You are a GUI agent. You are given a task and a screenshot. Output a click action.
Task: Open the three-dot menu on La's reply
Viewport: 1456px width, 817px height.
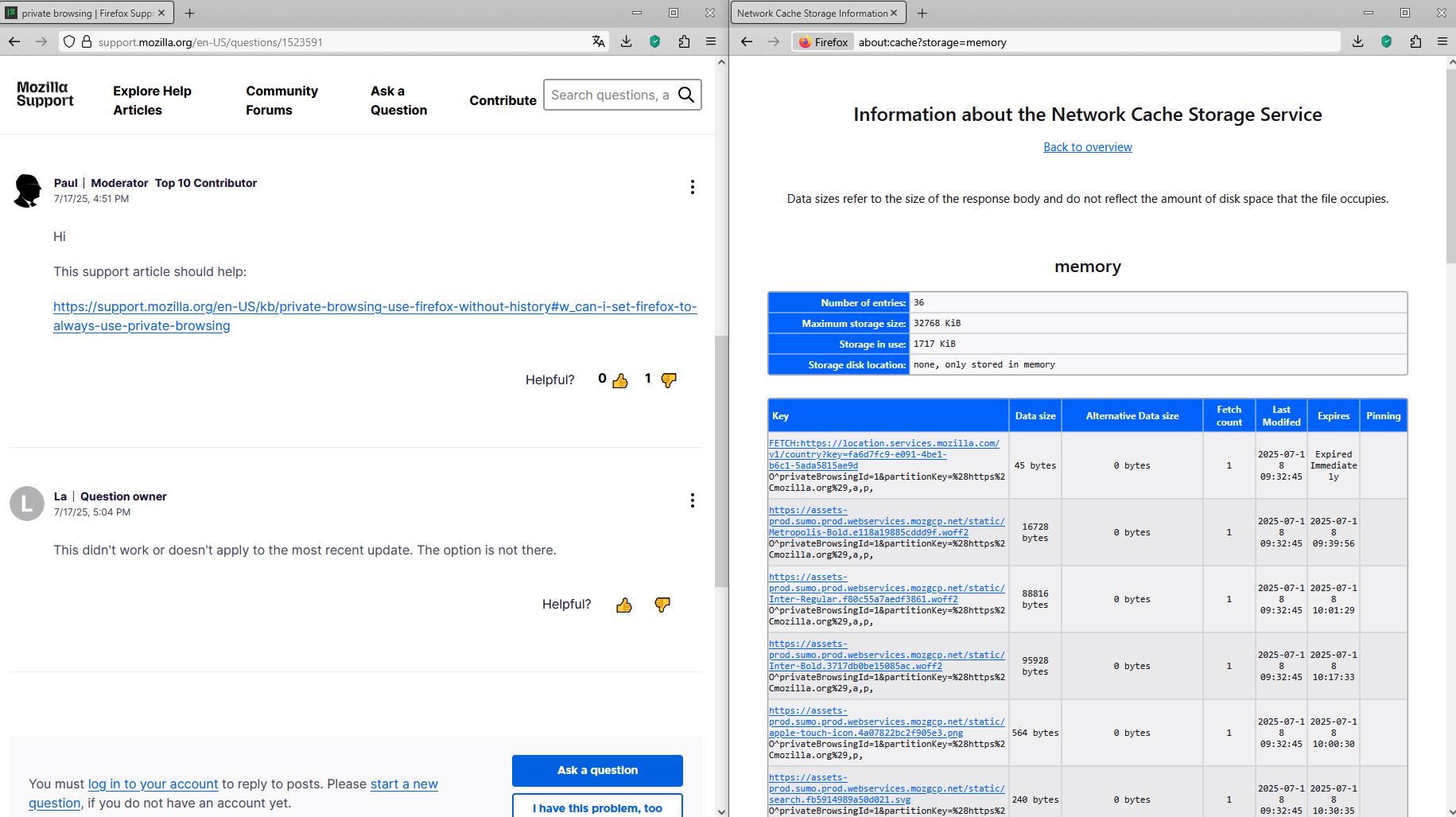coord(693,500)
